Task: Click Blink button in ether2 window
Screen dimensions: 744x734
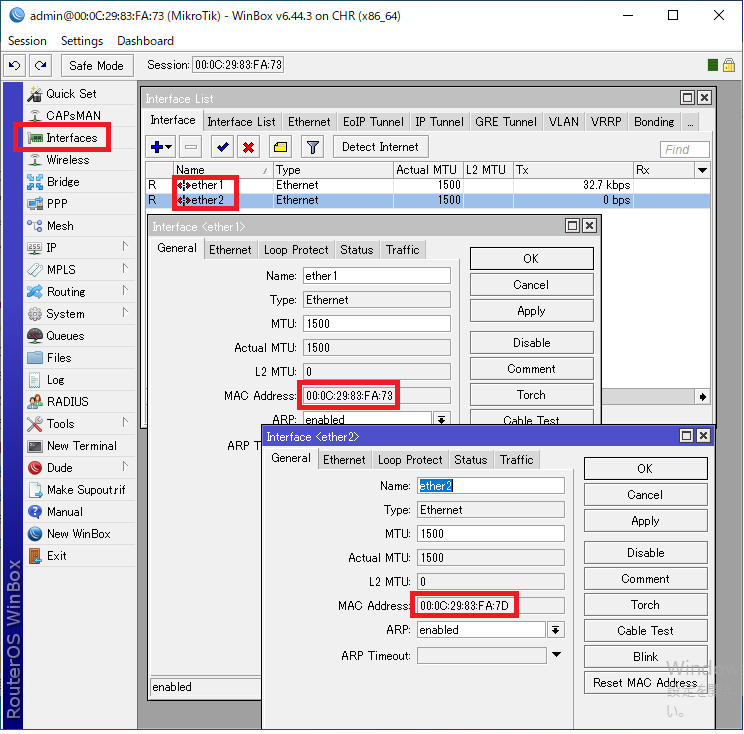Action: [x=645, y=657]
